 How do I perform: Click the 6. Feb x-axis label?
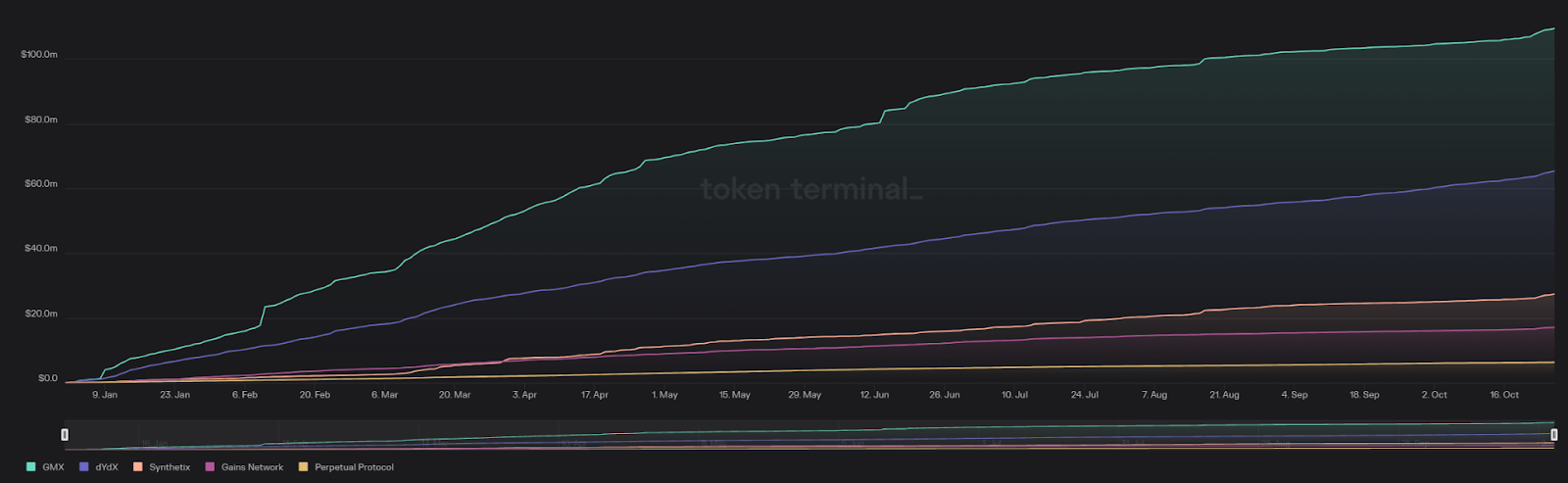click(245, 395)
